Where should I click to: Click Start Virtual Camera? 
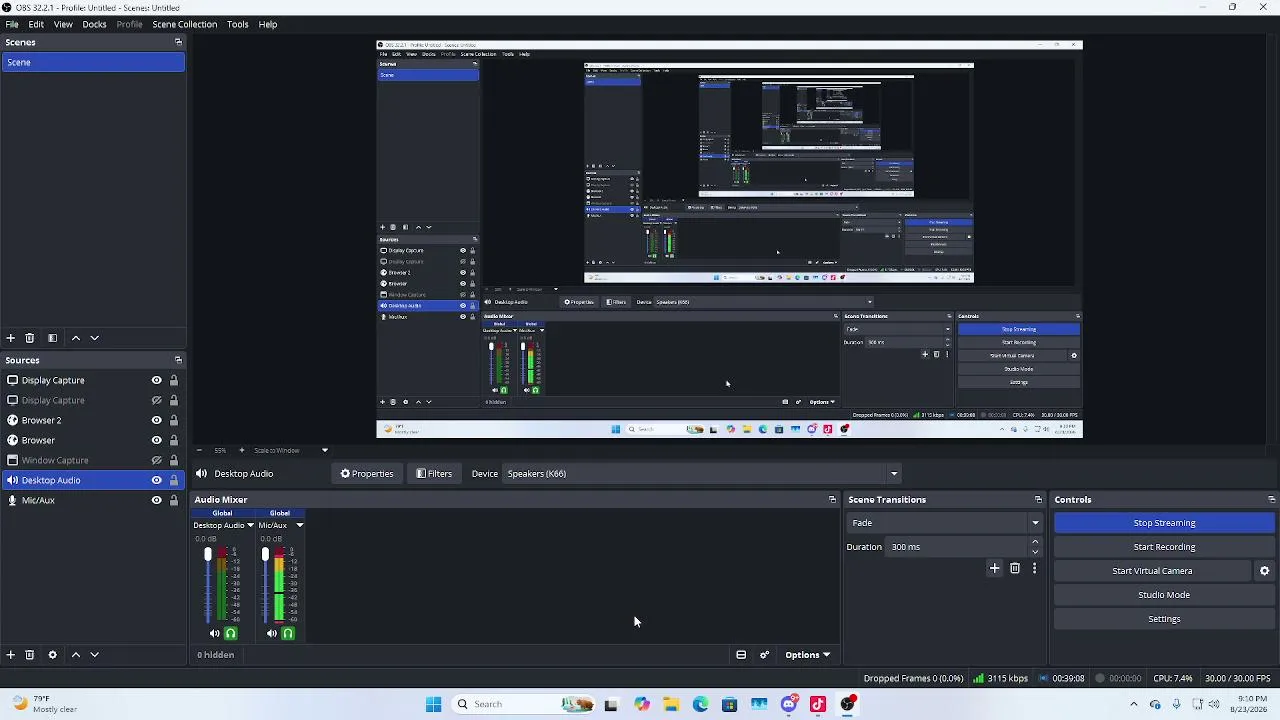point(1152,571)
